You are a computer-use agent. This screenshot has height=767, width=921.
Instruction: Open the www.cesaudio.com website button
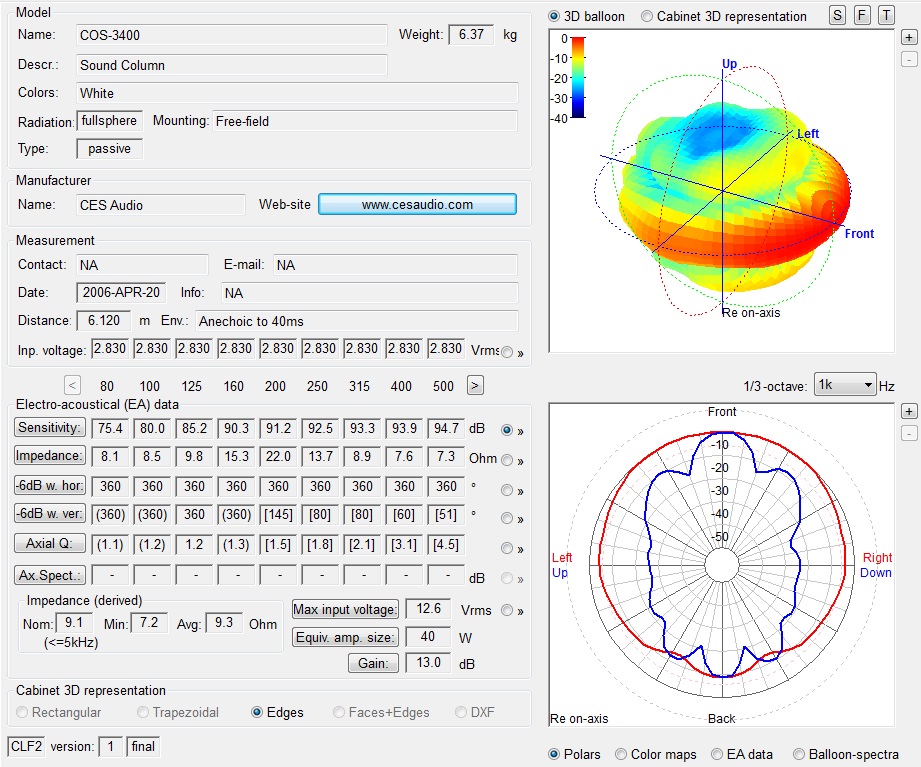417,205
